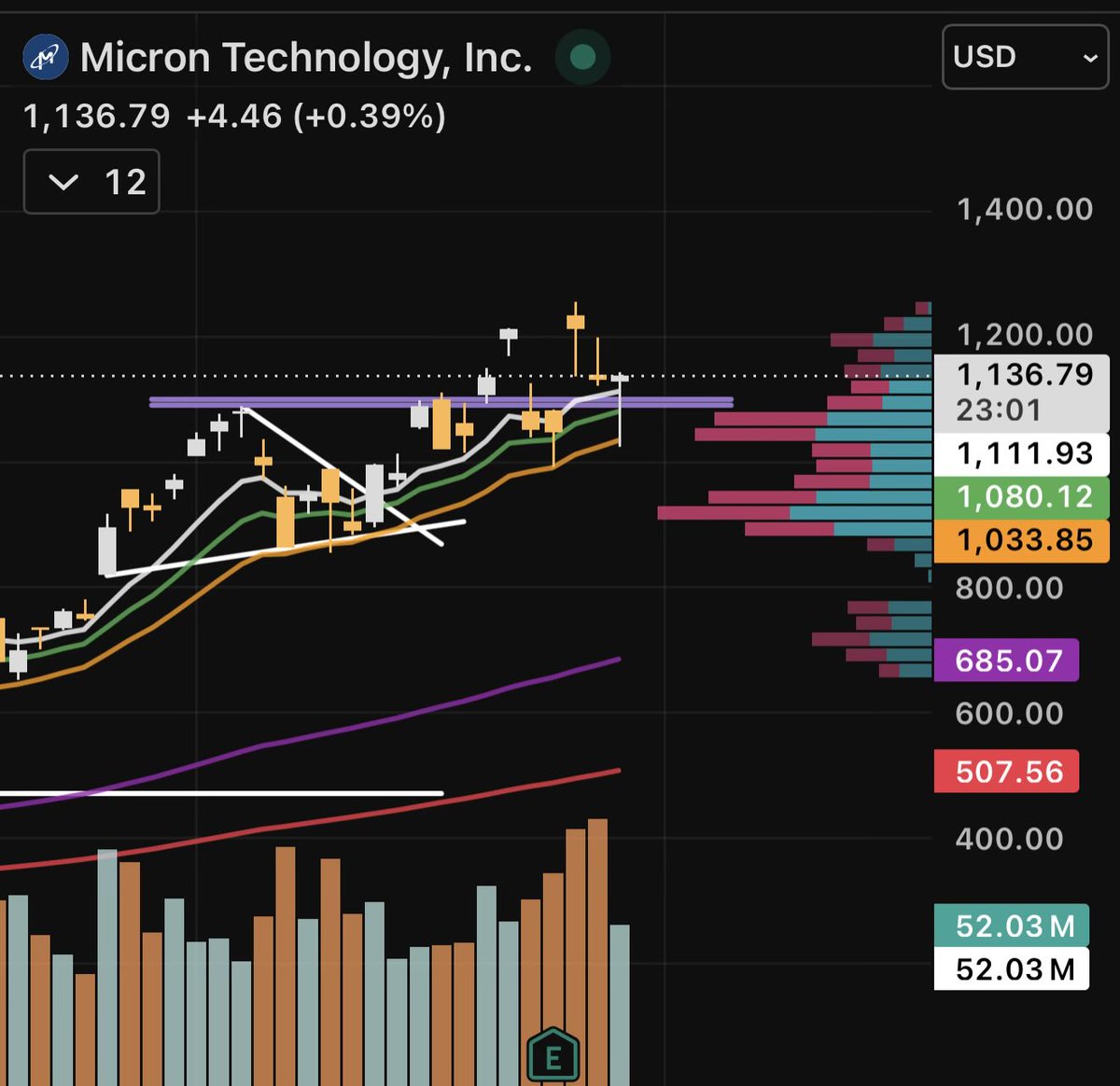
Task: Open the earnings E marker icon
Action: tap(553, 1057)
